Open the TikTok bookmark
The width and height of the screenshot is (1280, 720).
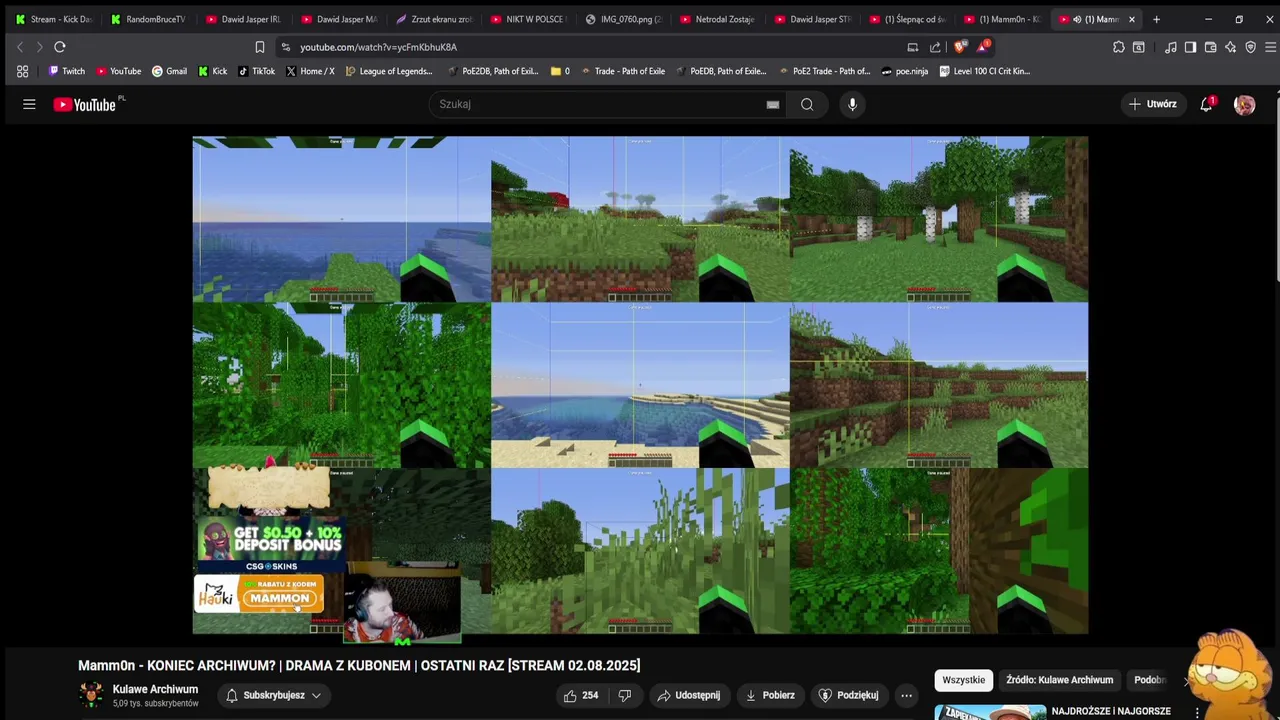256,71
